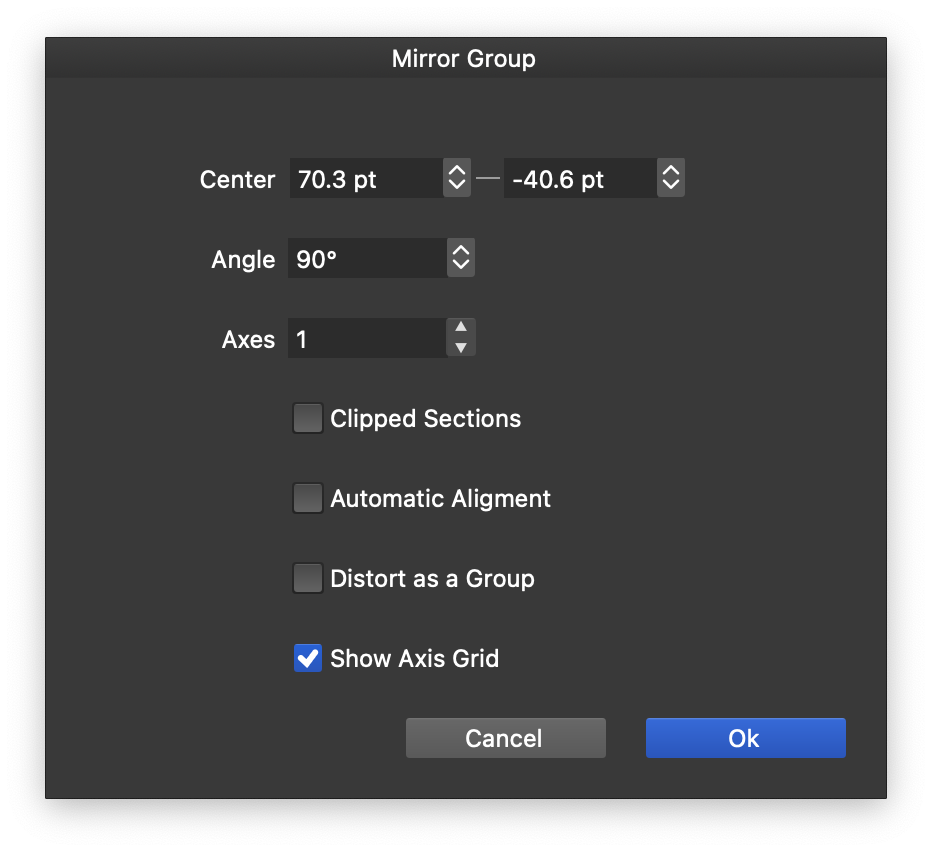Click the Center label text
This screenshot has height=852, width=932.
pyautogui.click(x=237, y=179)
